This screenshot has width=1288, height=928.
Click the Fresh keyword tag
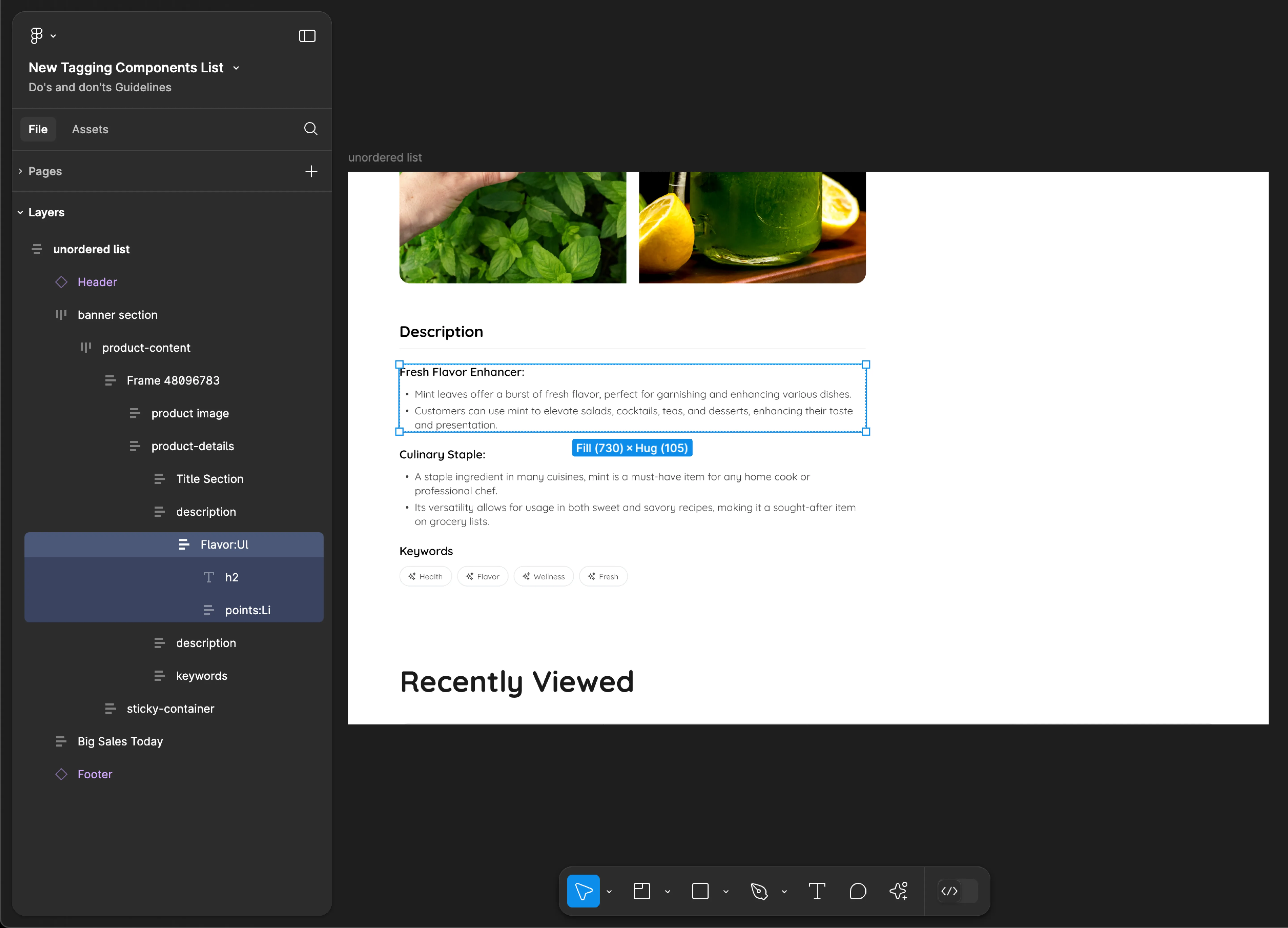(603, 576)
